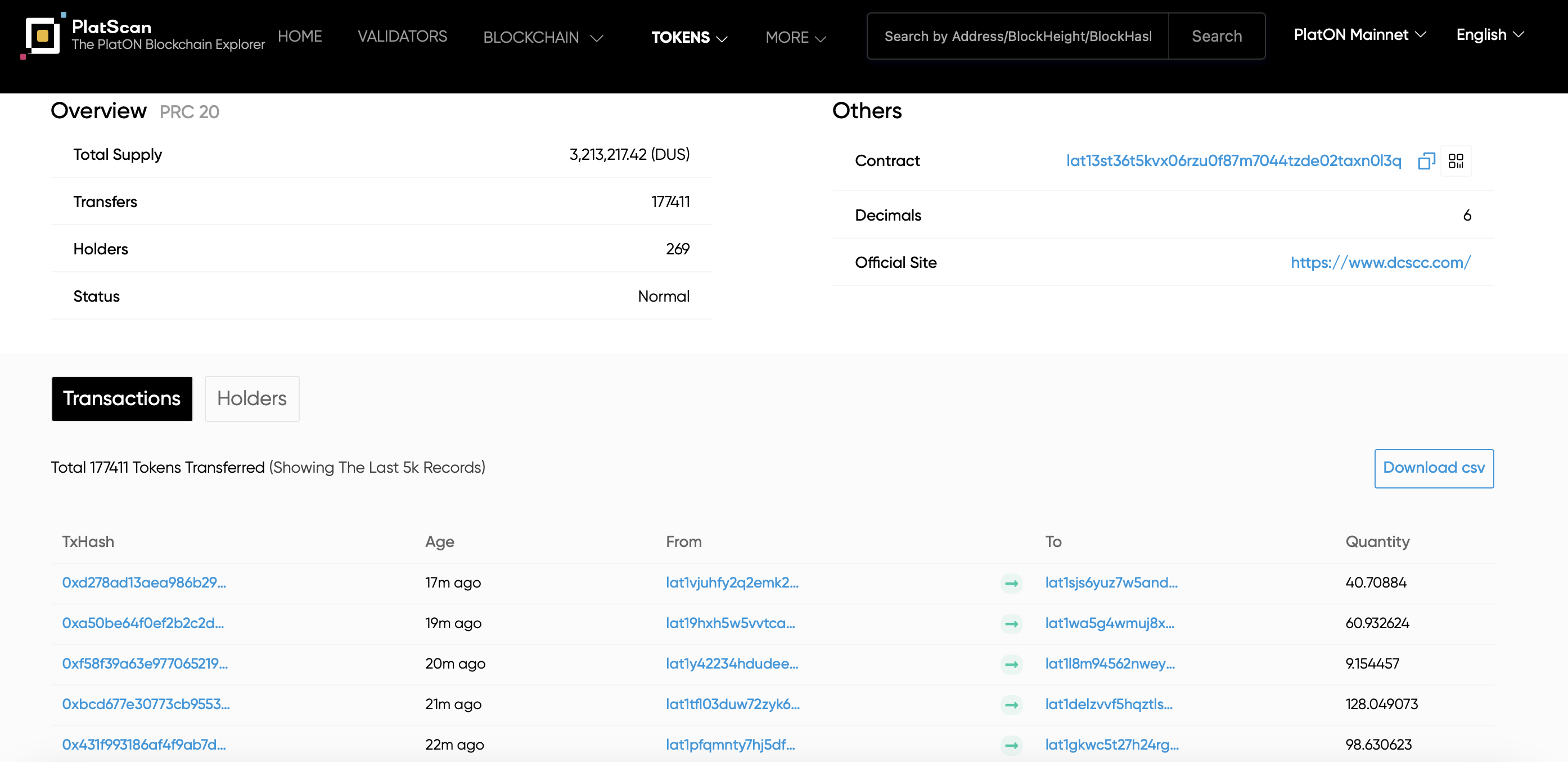Select the quantity 128.049073
This screenshot has height=762, width=1568.
[1382, 704]
